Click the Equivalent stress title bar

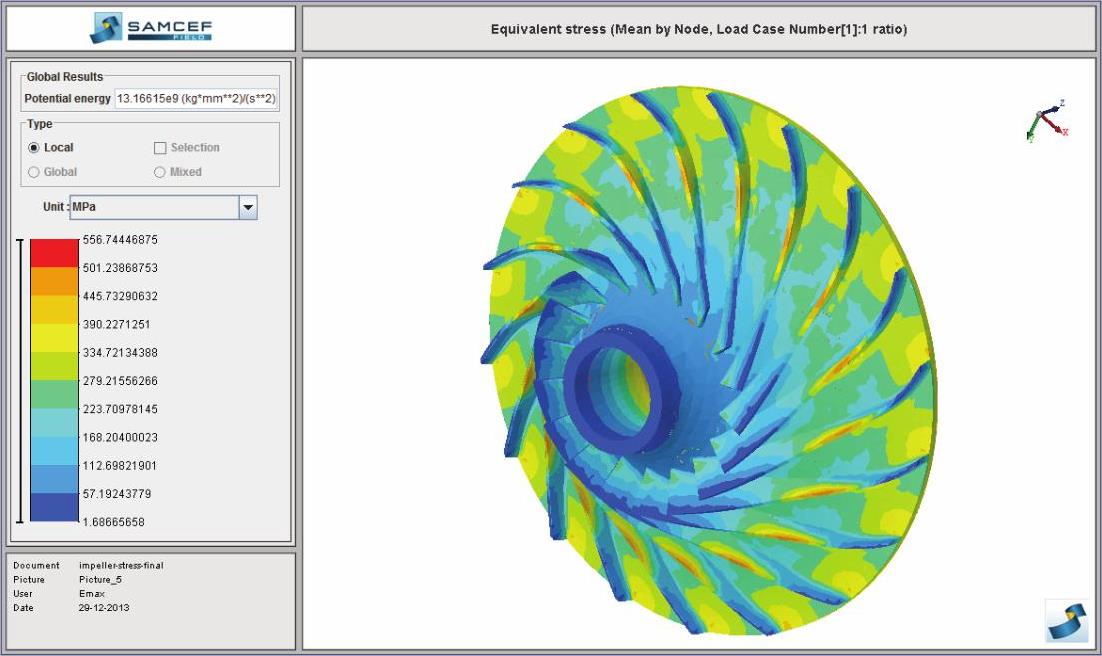[x=698, y=29]
